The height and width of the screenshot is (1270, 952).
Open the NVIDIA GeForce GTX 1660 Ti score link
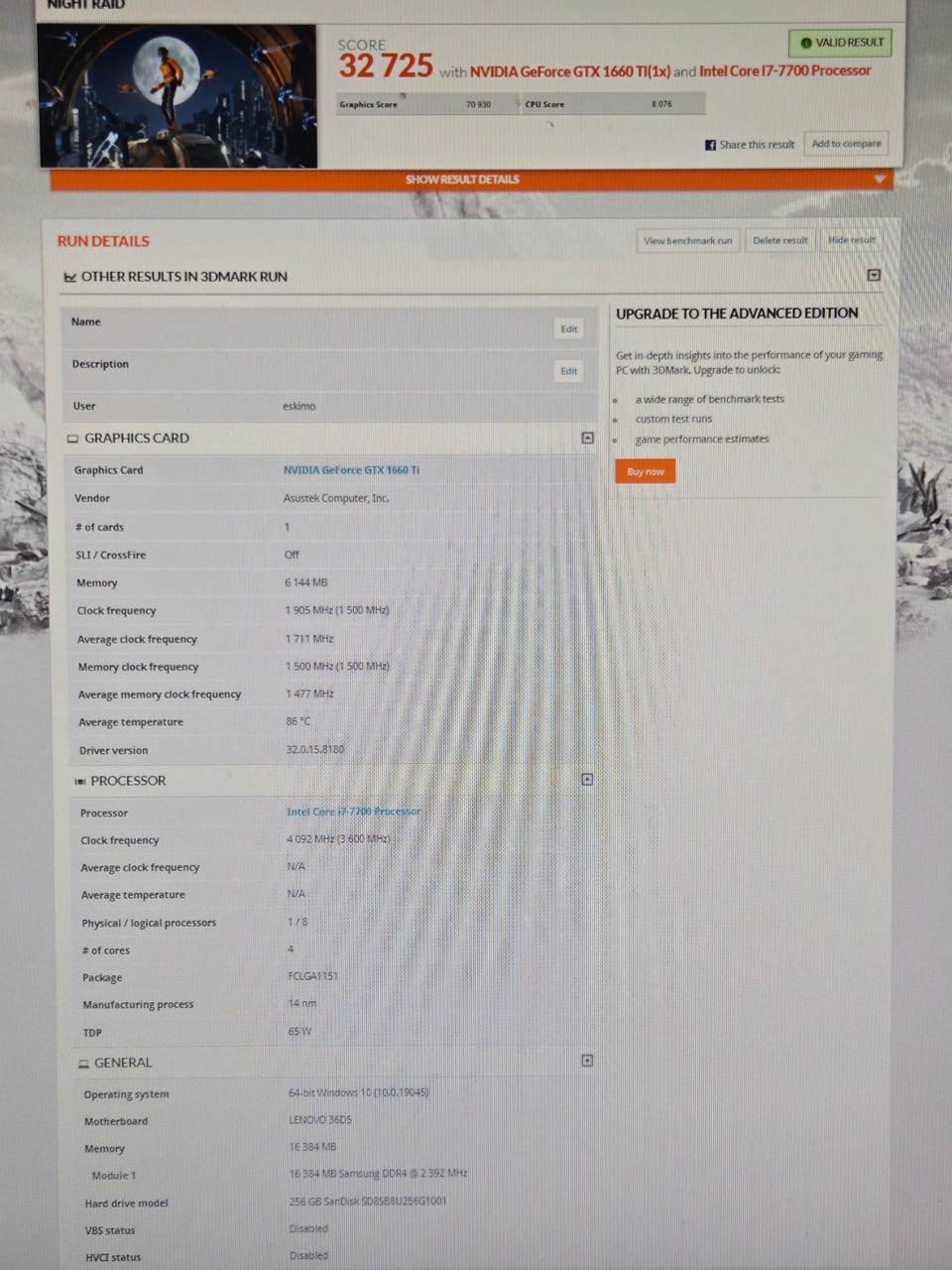click(x=570, y=71)
